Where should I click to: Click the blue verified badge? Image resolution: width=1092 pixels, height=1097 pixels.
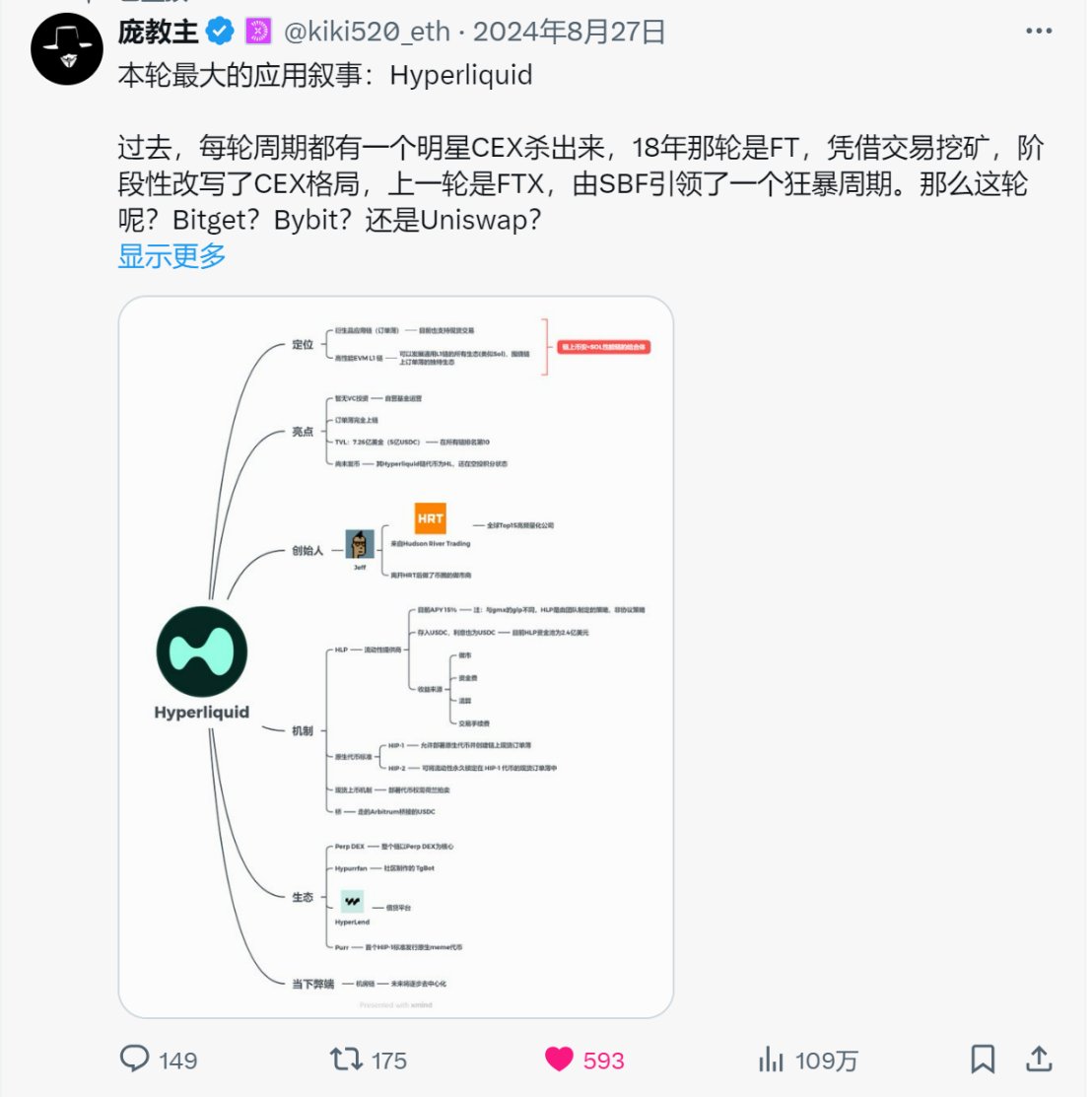click(x=221, y=32)
